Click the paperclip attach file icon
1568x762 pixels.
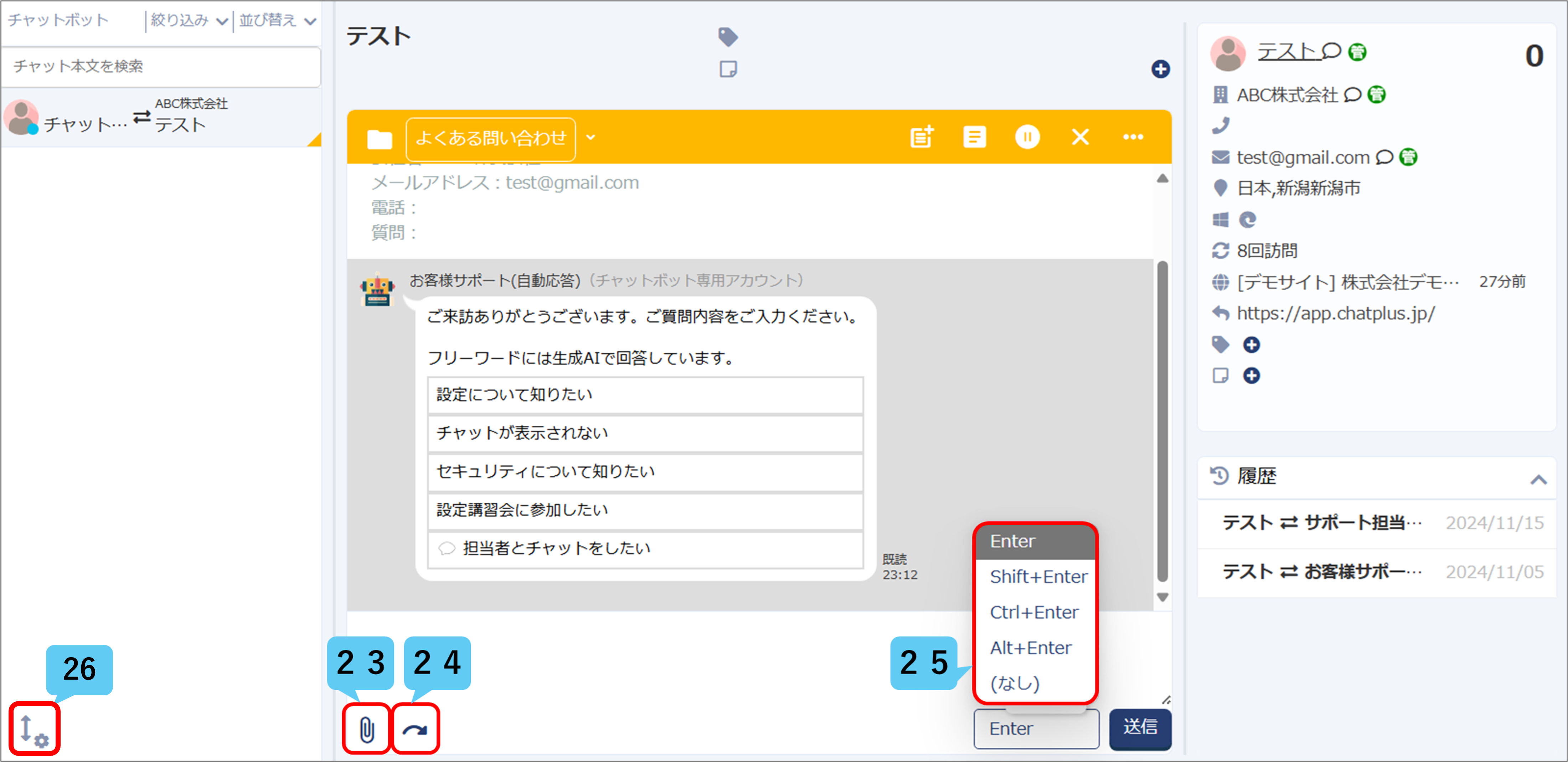point(366,729)
